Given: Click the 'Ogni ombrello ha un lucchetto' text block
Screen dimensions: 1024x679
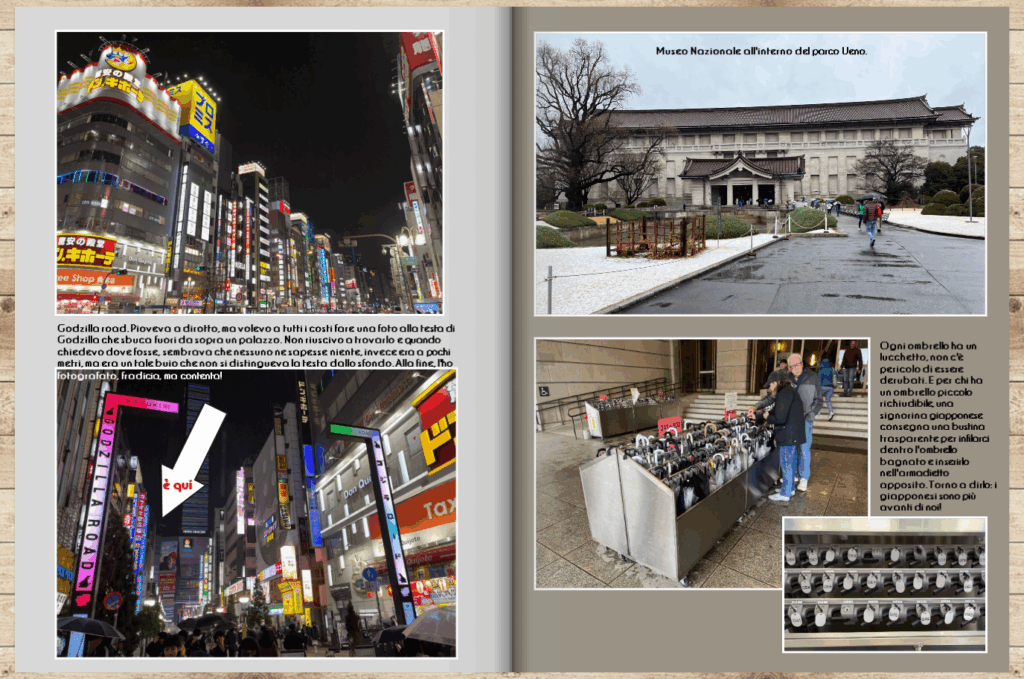Looking at the screenshot, I should [x=938, y=426].
